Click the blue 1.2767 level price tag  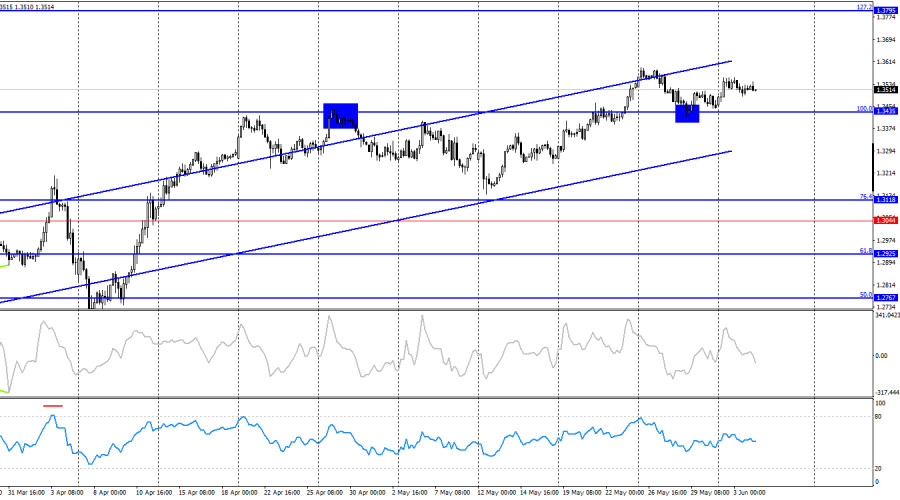click(886, 298)
